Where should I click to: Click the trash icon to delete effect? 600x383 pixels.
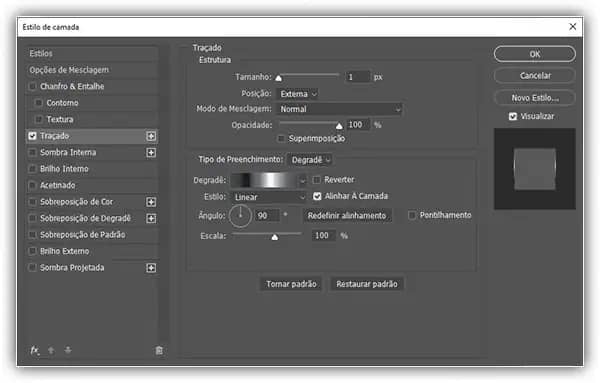(159, 350)
